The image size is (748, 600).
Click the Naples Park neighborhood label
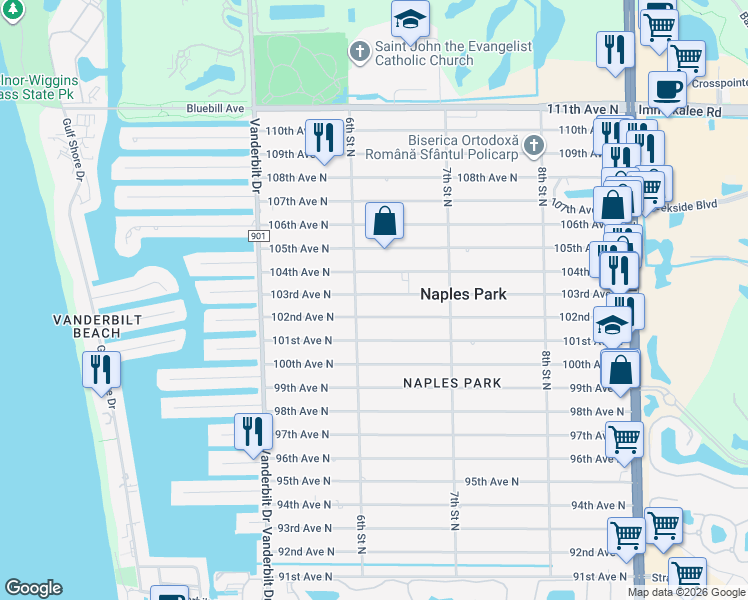pos(463,294)
